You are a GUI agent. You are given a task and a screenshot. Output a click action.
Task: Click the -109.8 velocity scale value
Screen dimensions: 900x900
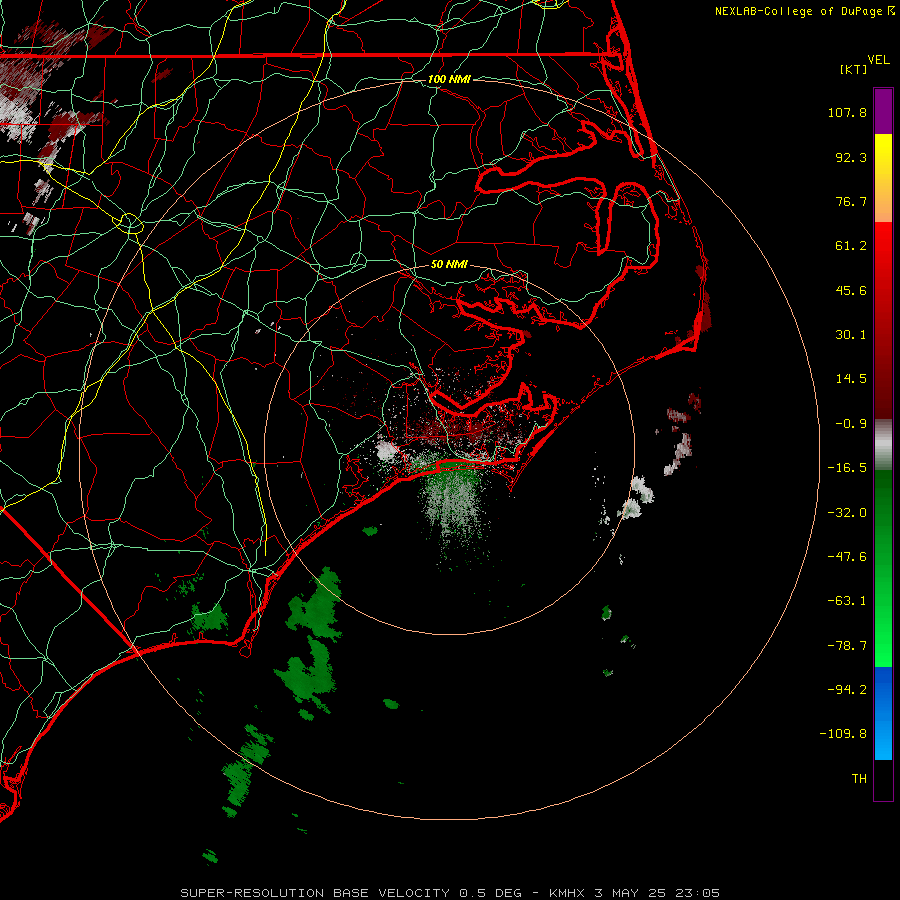click(844, 734)
